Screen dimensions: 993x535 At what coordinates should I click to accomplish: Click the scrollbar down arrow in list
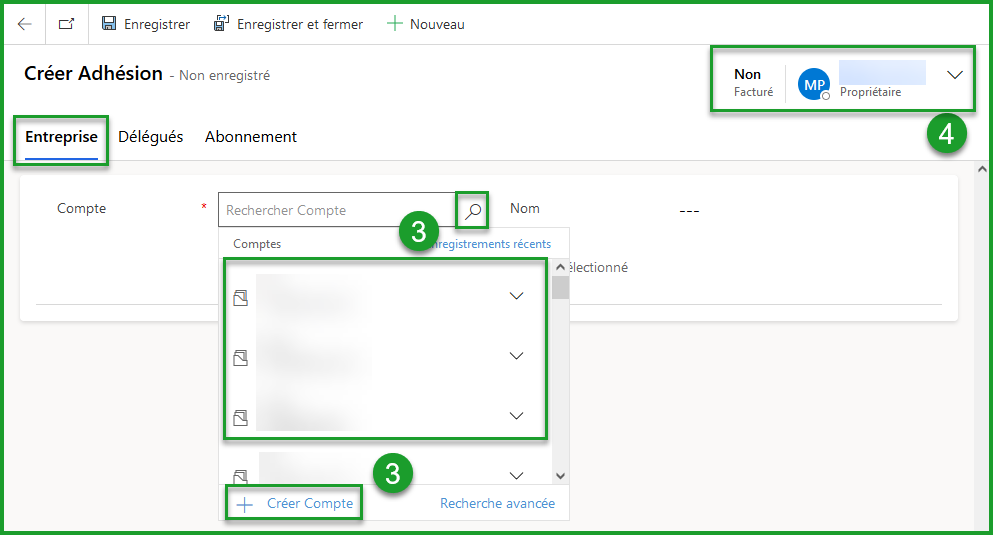(560, 476)
